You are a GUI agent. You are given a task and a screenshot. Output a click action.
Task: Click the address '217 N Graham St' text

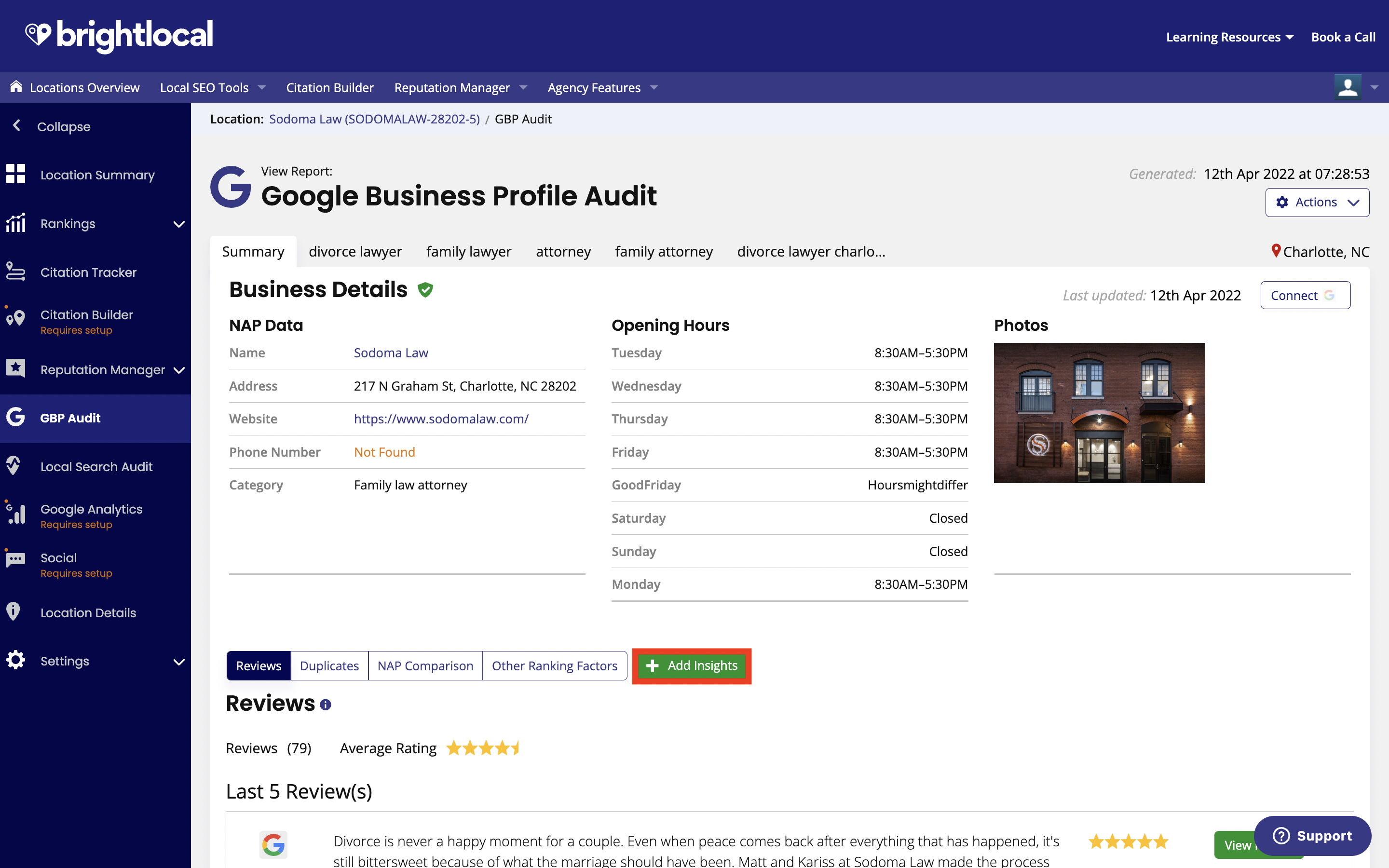tap(465, 386)
